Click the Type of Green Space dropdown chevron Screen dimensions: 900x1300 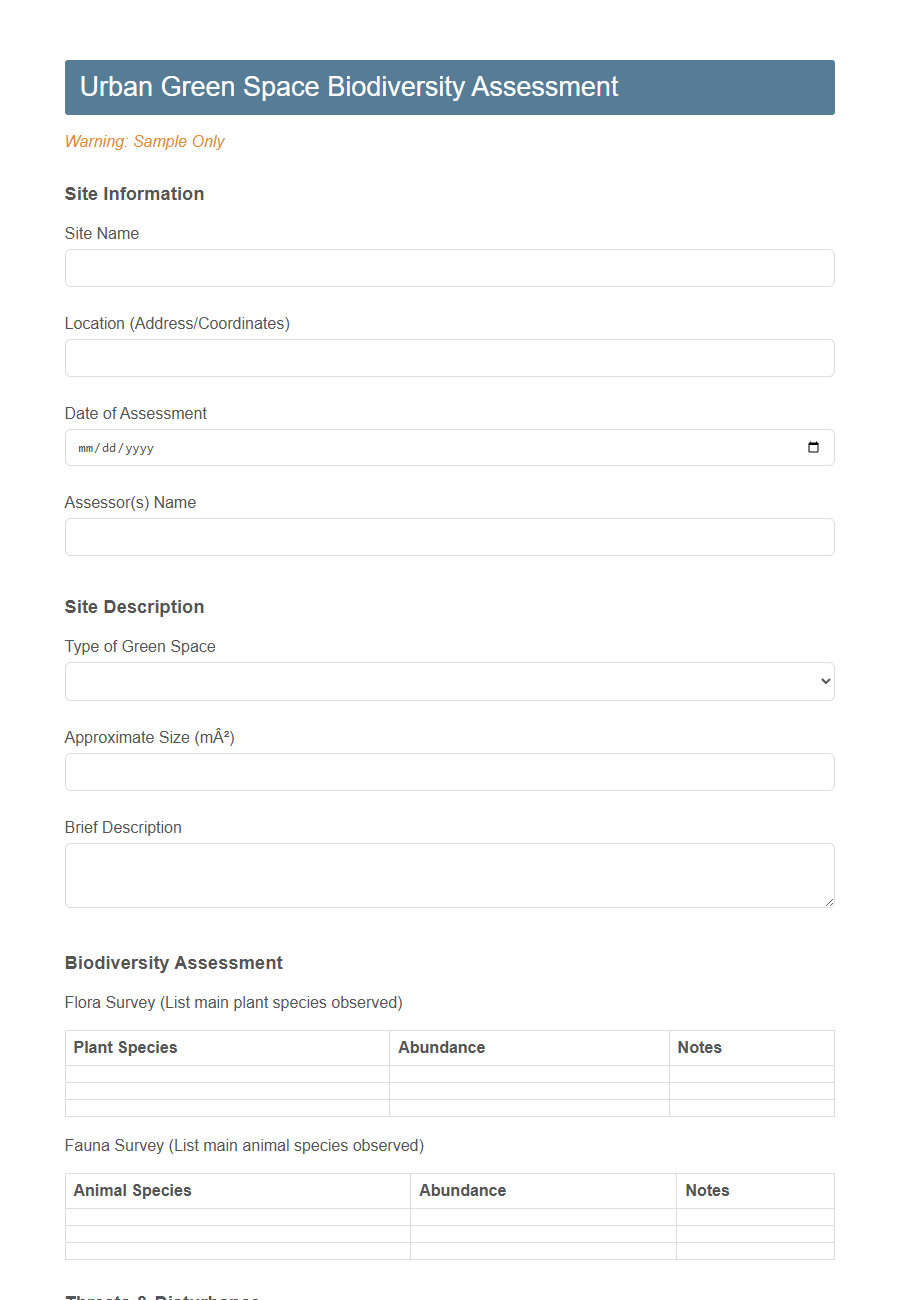(x=822, y=681)
